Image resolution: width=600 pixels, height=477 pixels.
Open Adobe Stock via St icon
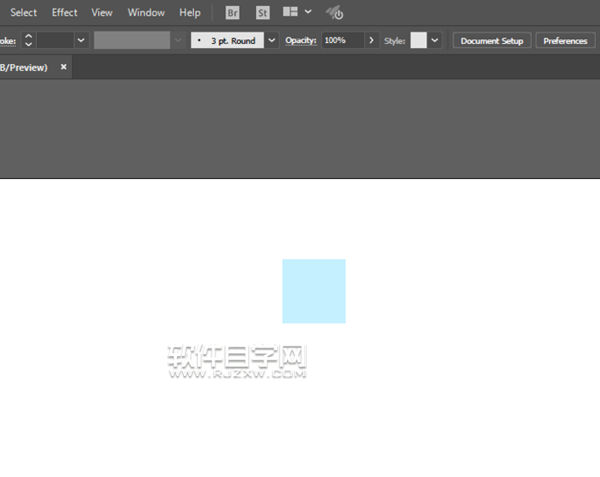[x=262, y=13]
